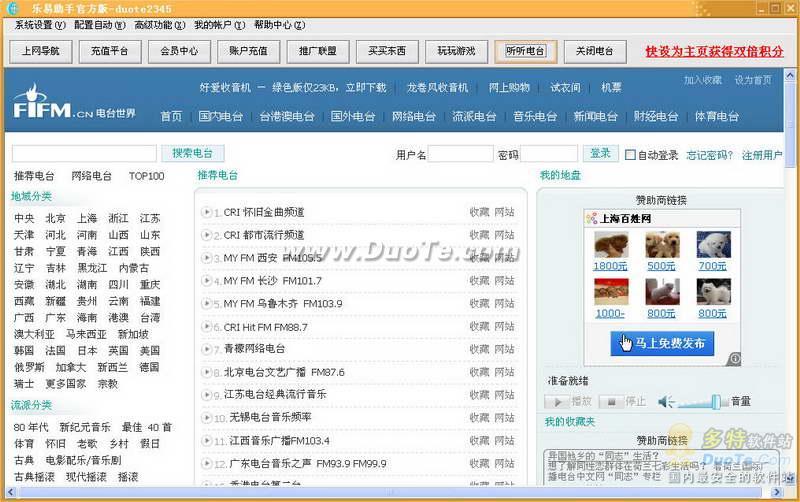The height and width of the screenshot is (502, 800).
Task: Click the 更多国家 region link
Action: [x=66, y=384]
